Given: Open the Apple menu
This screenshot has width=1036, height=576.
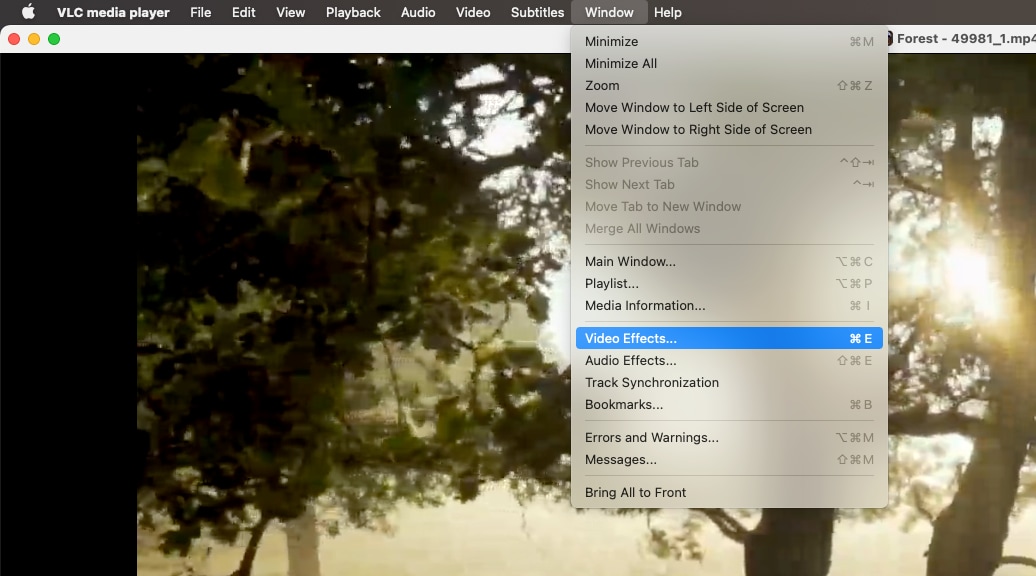Looking at the screenshot, I should [28, 12].
